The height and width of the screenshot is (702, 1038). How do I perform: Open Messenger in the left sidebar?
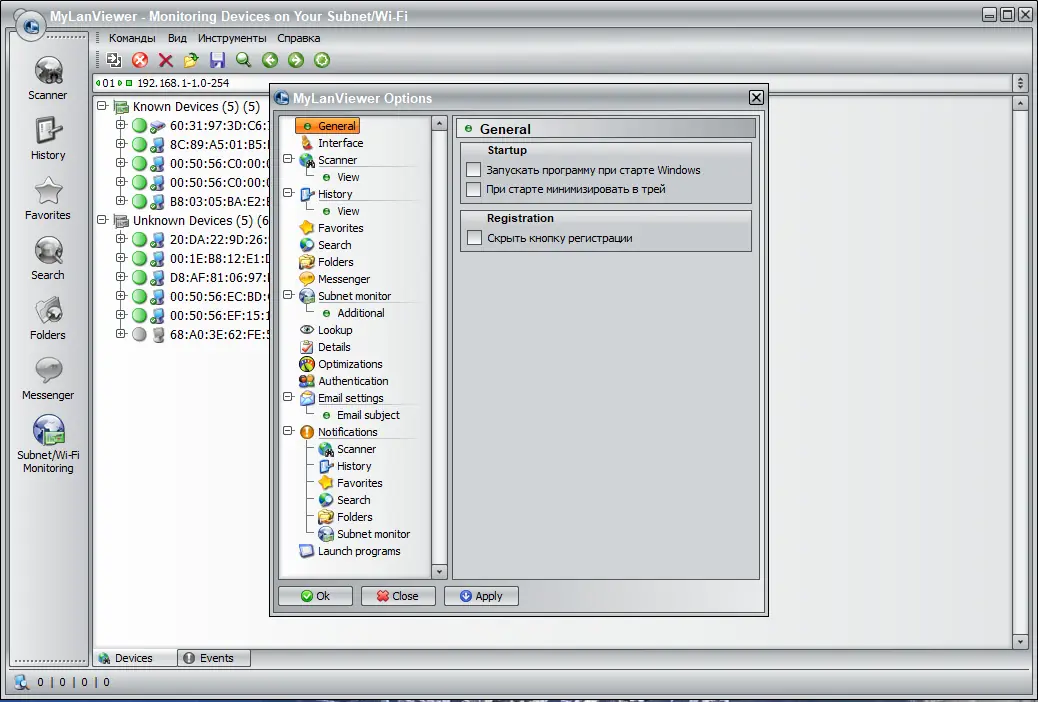click(48, 379)
